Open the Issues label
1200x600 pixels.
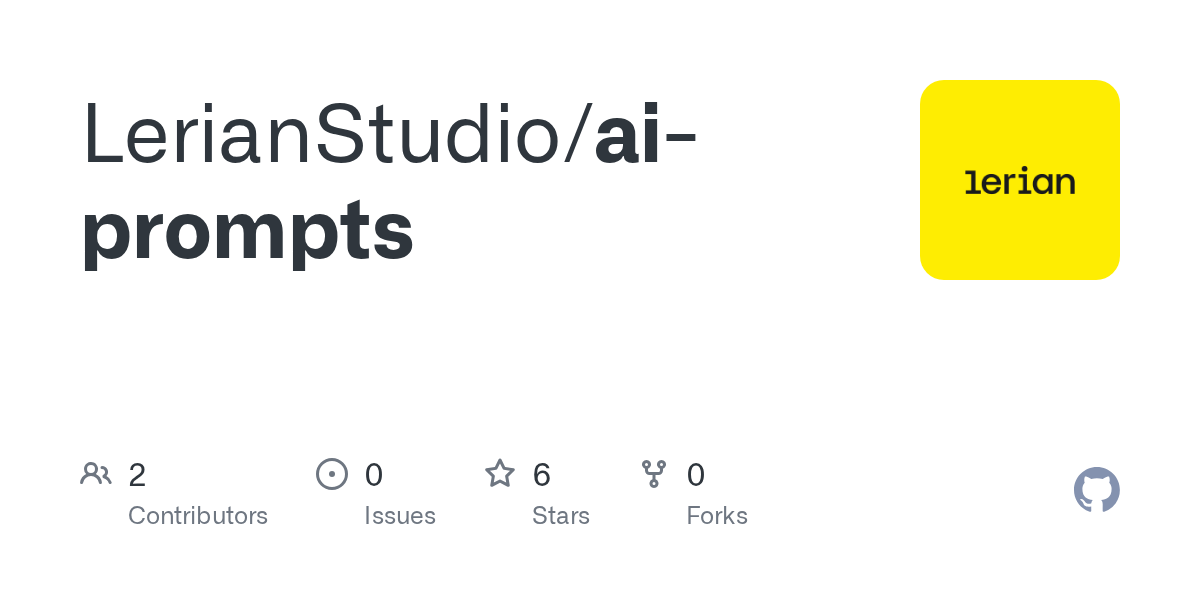pyautogui.click(x=400, y=516)
